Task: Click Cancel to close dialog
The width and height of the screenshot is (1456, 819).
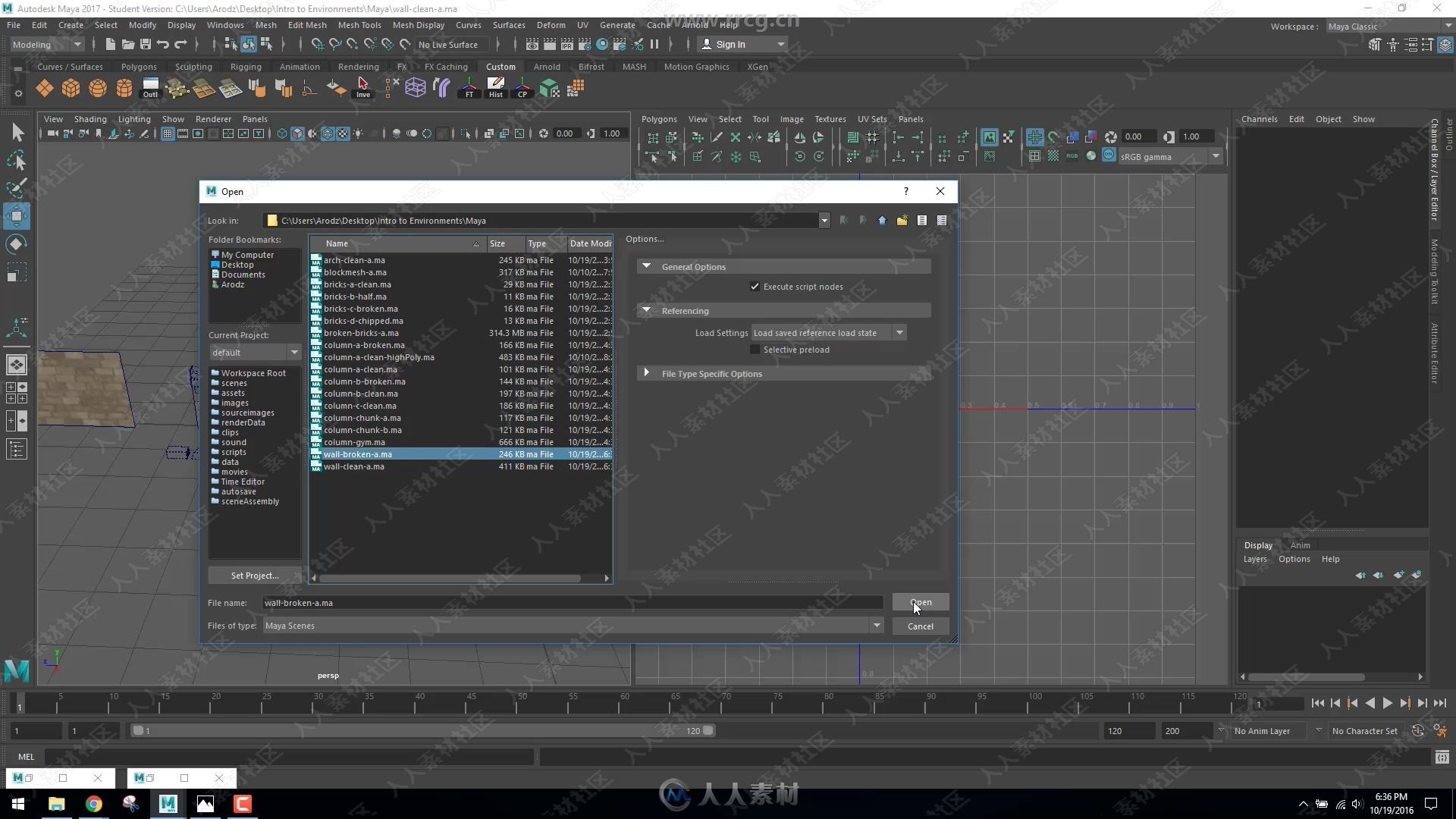Action: [x=919, y=625]
